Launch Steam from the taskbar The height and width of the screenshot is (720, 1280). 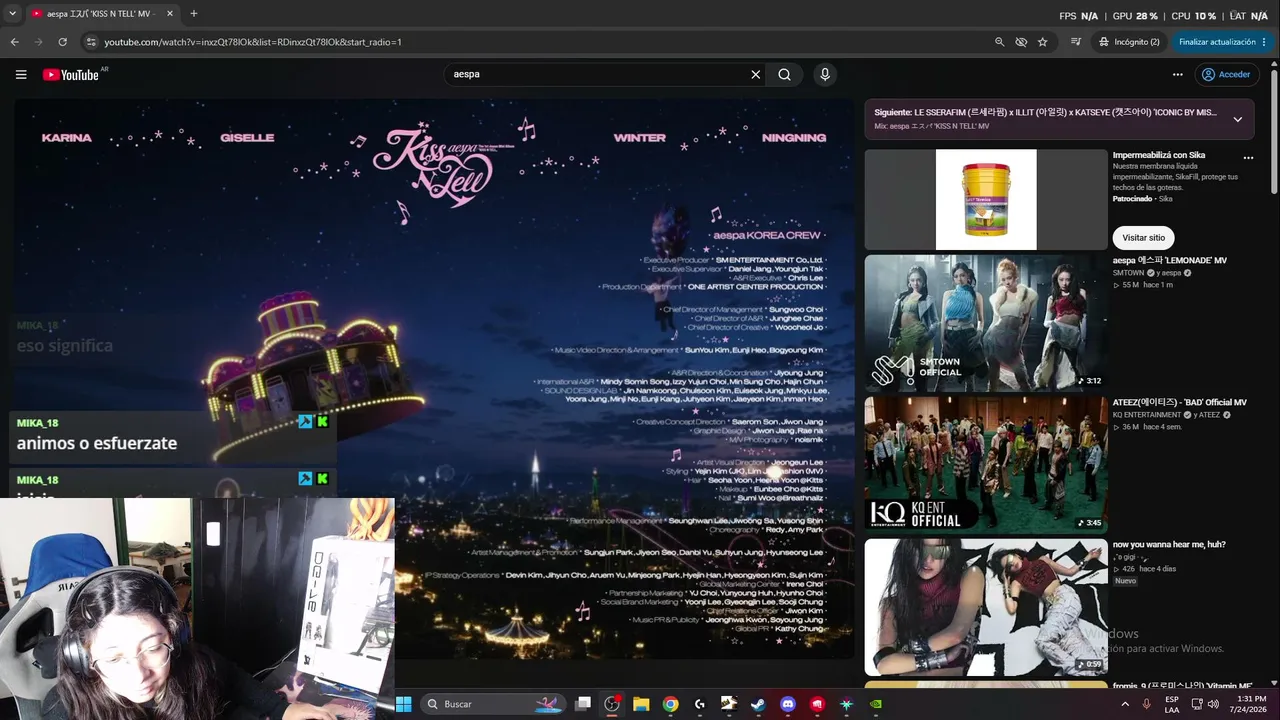[x=758, y=704]
